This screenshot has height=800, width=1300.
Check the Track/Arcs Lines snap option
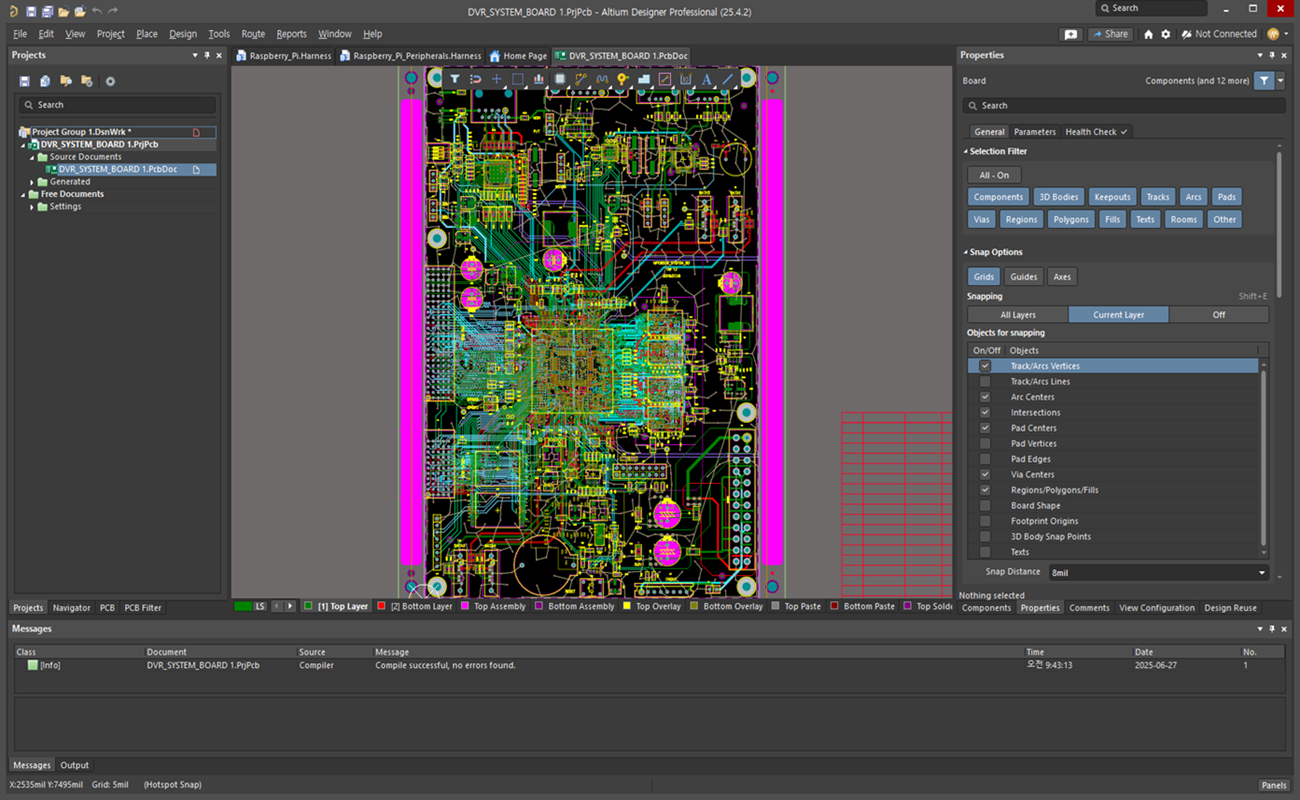tap(985, 382)
